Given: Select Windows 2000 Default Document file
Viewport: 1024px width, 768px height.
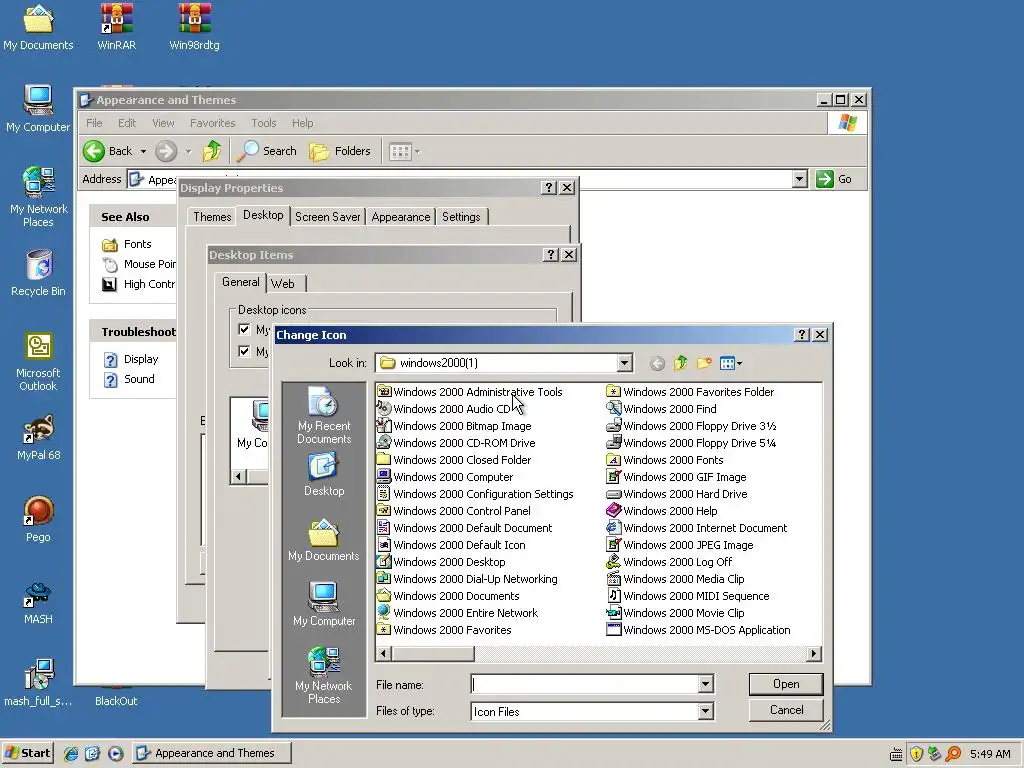Looking at the screenshot, I should pyautogui.click(x=465, y=528).
